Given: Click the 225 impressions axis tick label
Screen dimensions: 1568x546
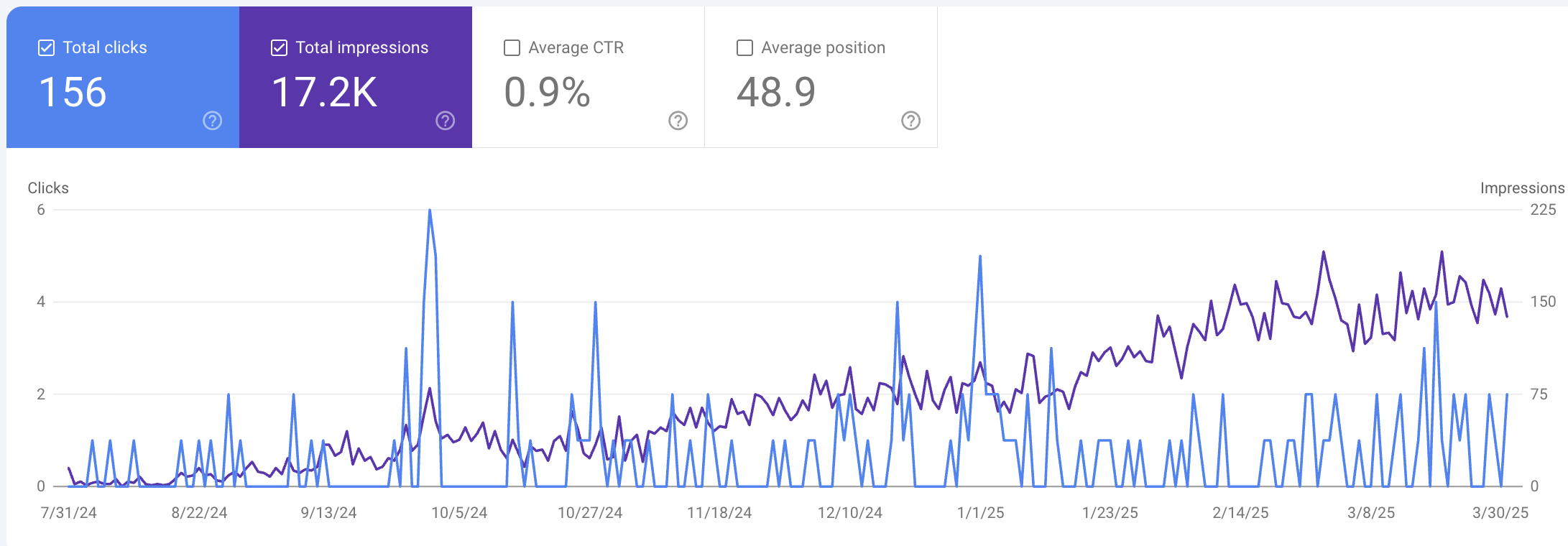Looking at the screenshot, I should (1542, 210).
